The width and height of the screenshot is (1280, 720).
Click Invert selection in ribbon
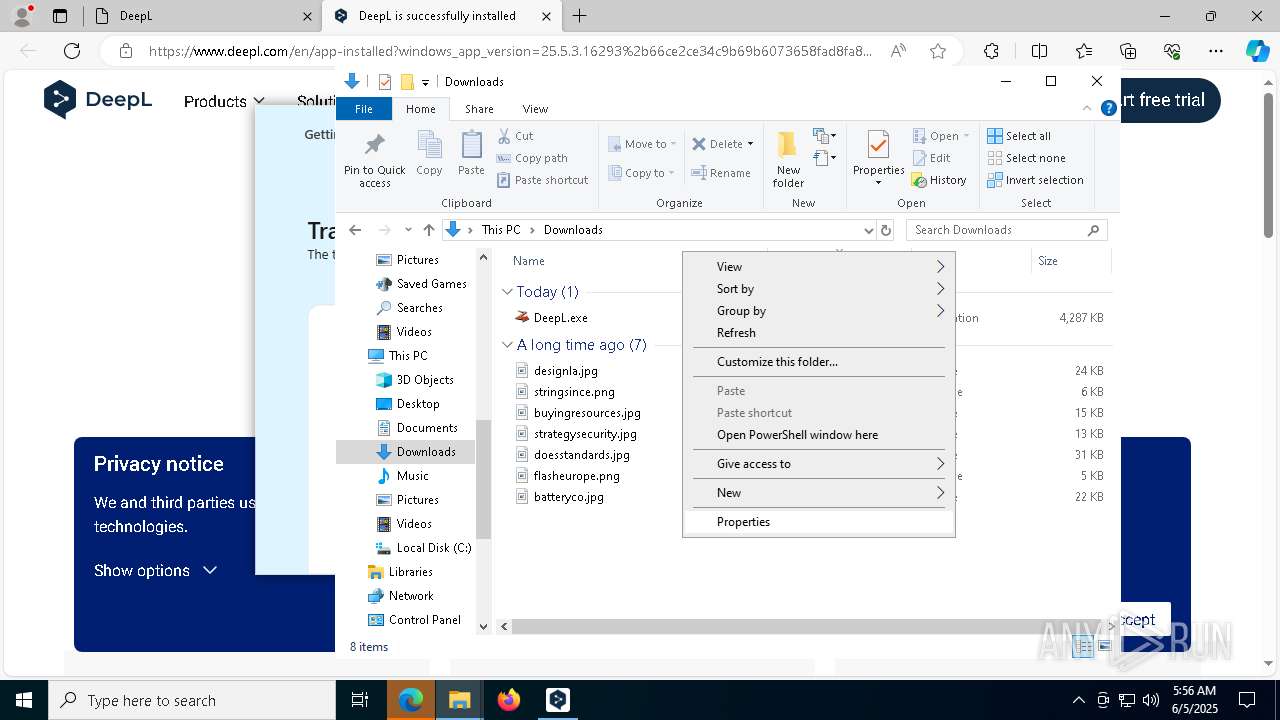tap(1035, 180)
